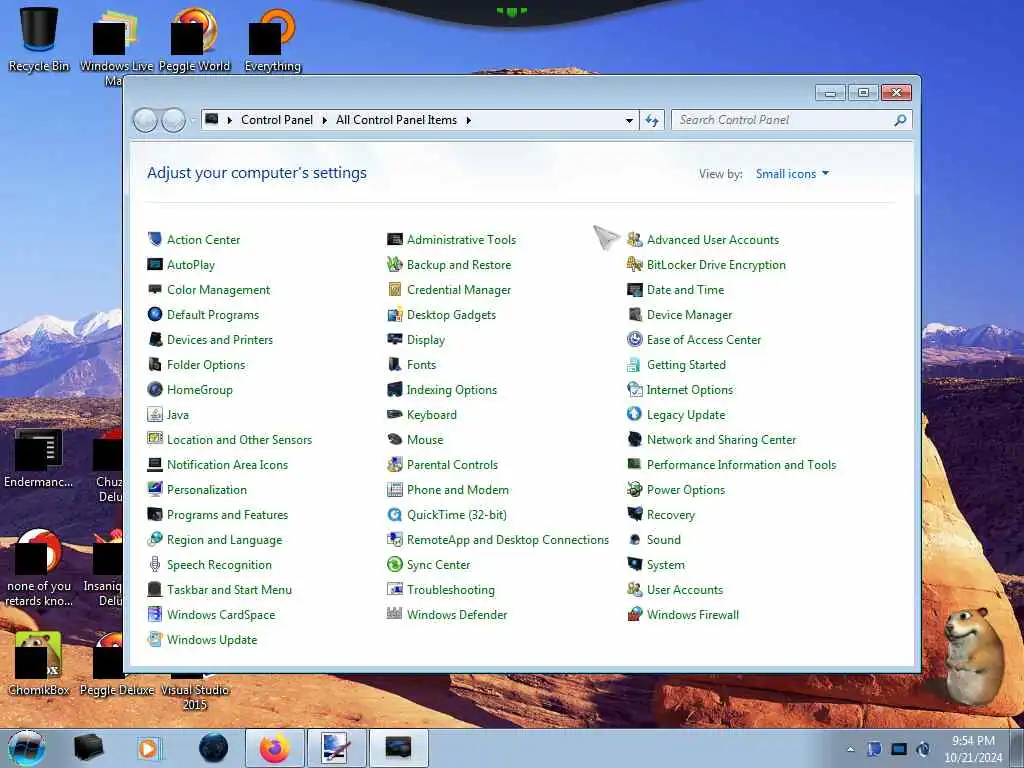The width and height of the screenshot is (1024, 768).
Task: Click the volume icon in system tray
Action: coord(923,749)
